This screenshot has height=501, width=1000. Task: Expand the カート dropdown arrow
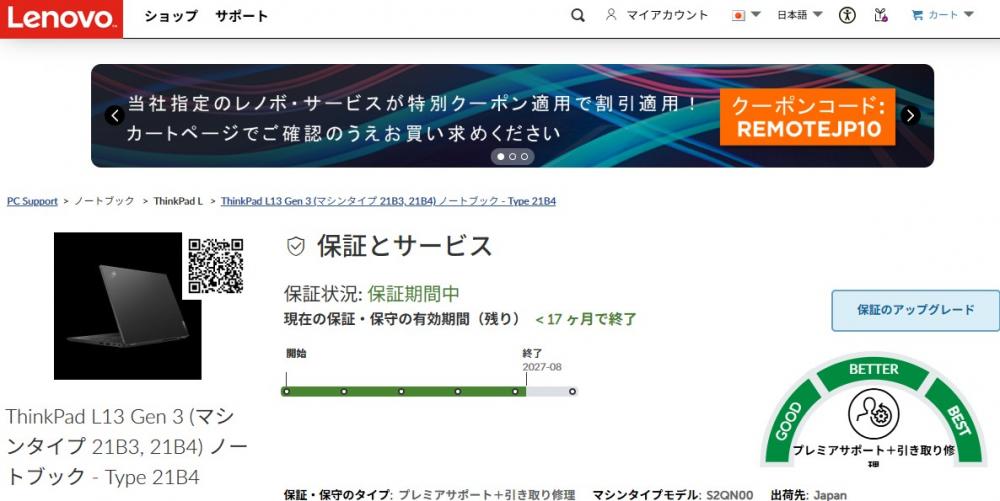point(968,15)
